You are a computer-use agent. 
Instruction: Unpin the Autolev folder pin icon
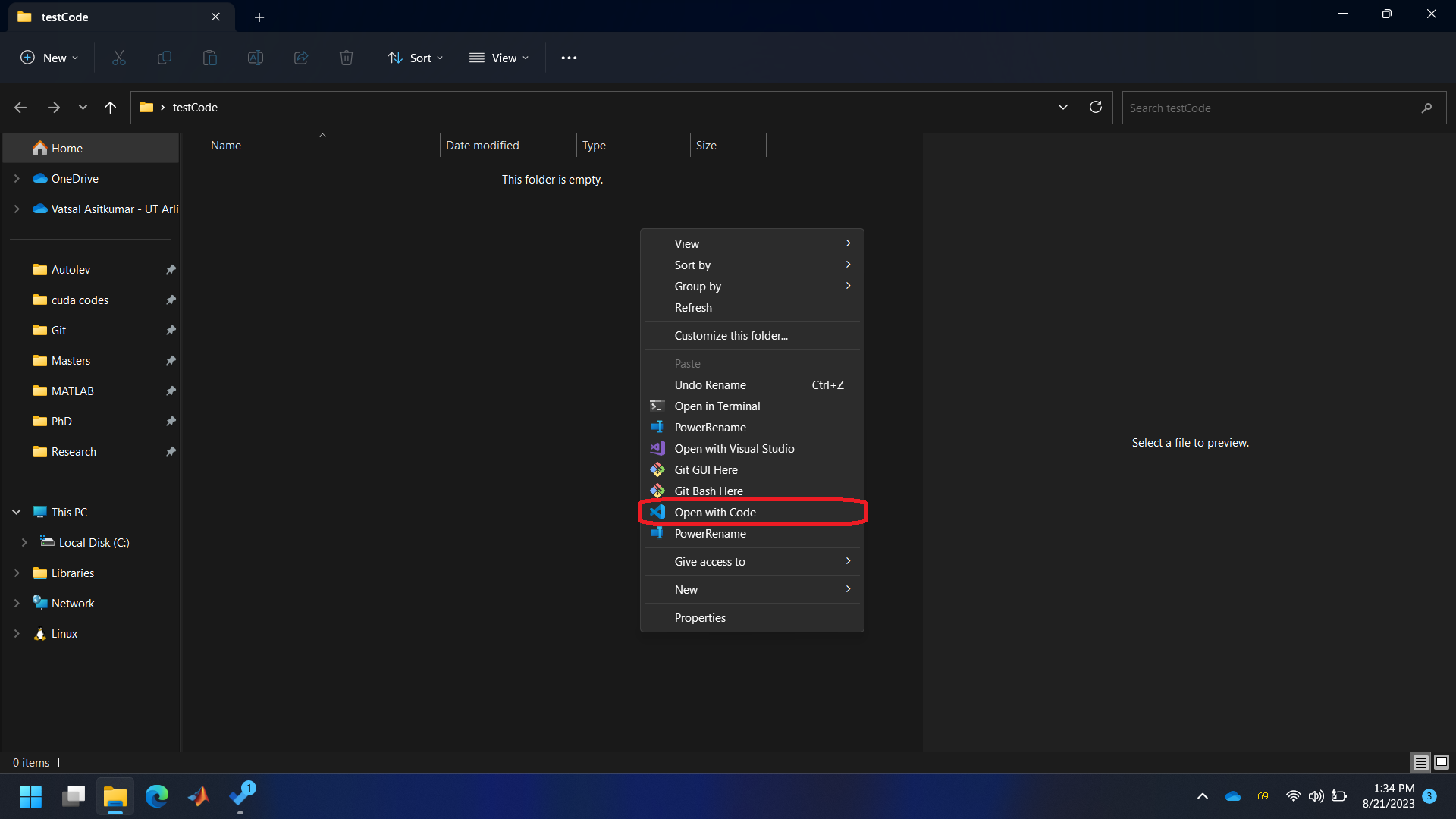[x=171, y=270]
